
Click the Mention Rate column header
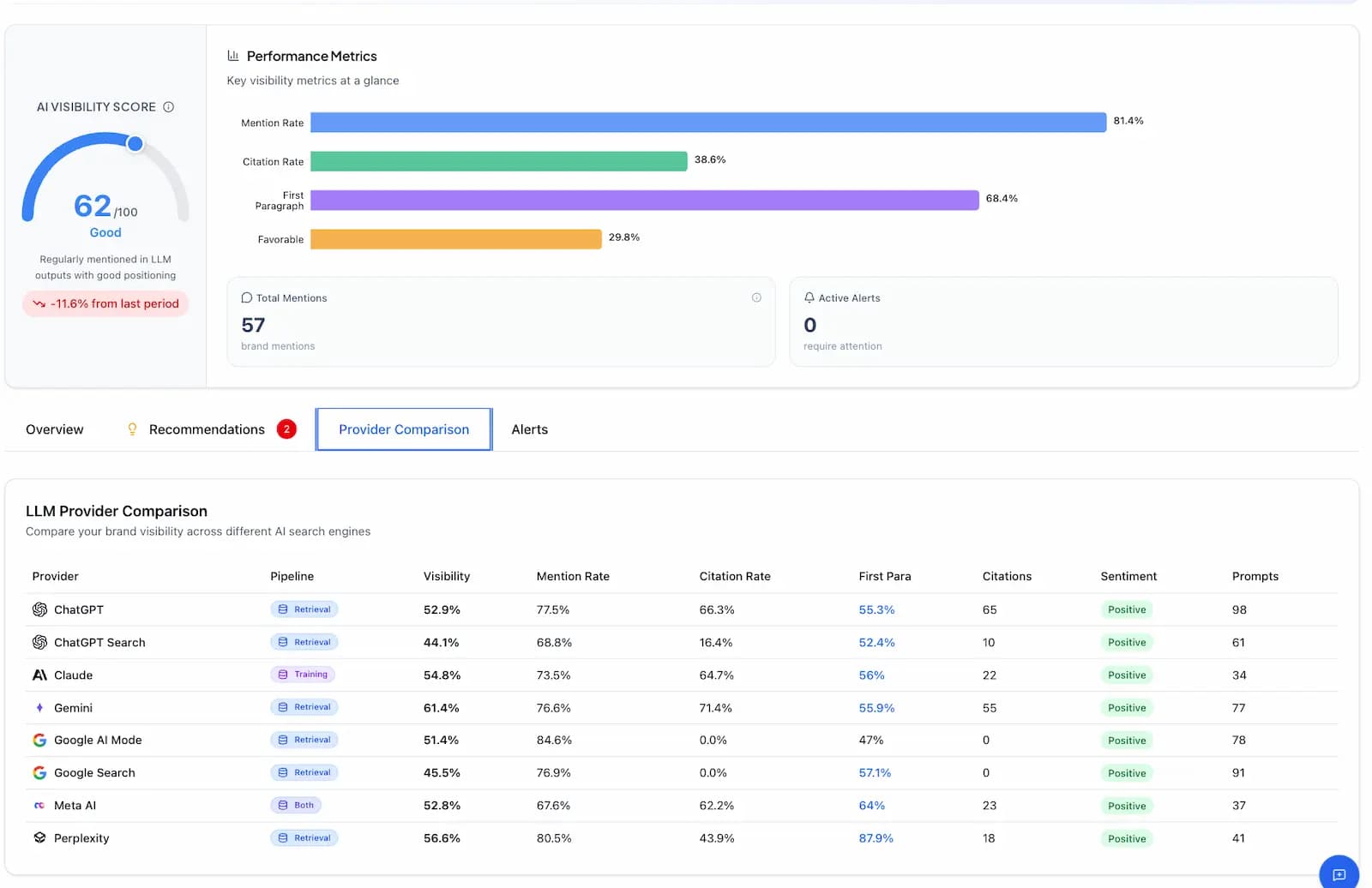tap(573, 576)
